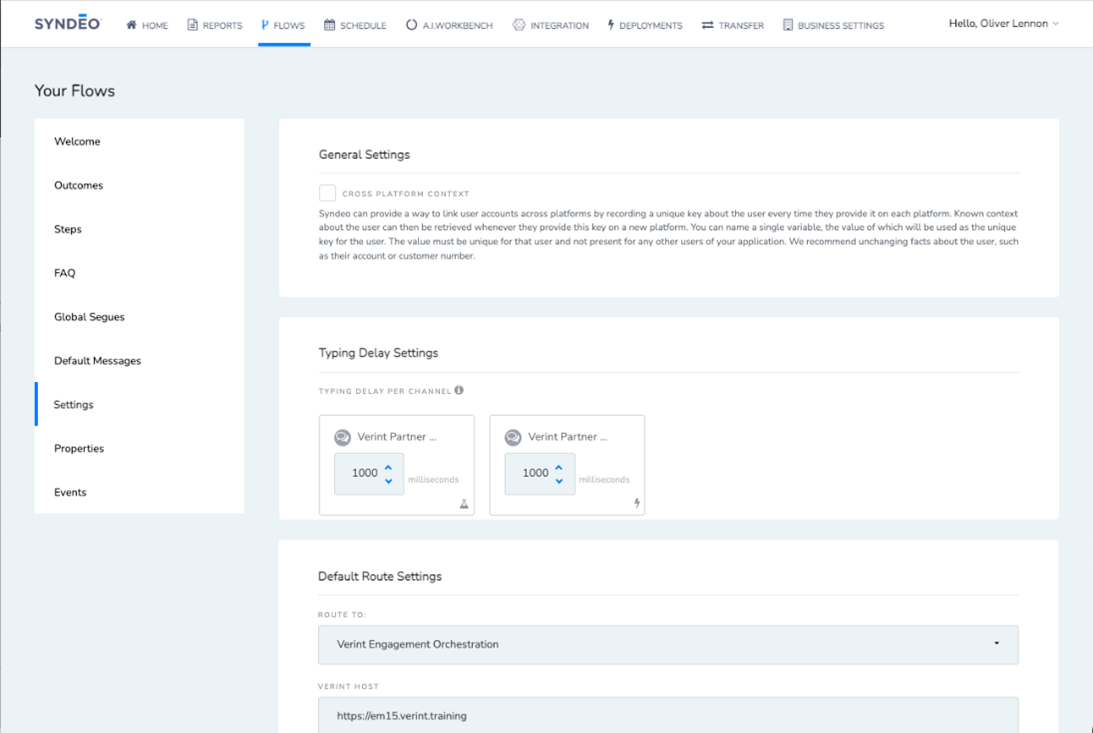Click the Verint Host input field
Image resolution: width=1093 pixels, height=733 pixels.
point(668,716)
